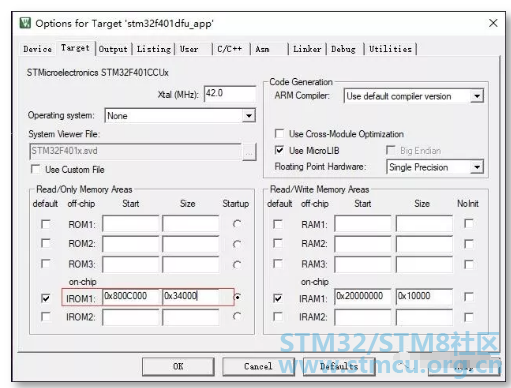The image size is (511, 388).
Task: Click the Xtal (MHz) input field
Action: tap(230, 94)
